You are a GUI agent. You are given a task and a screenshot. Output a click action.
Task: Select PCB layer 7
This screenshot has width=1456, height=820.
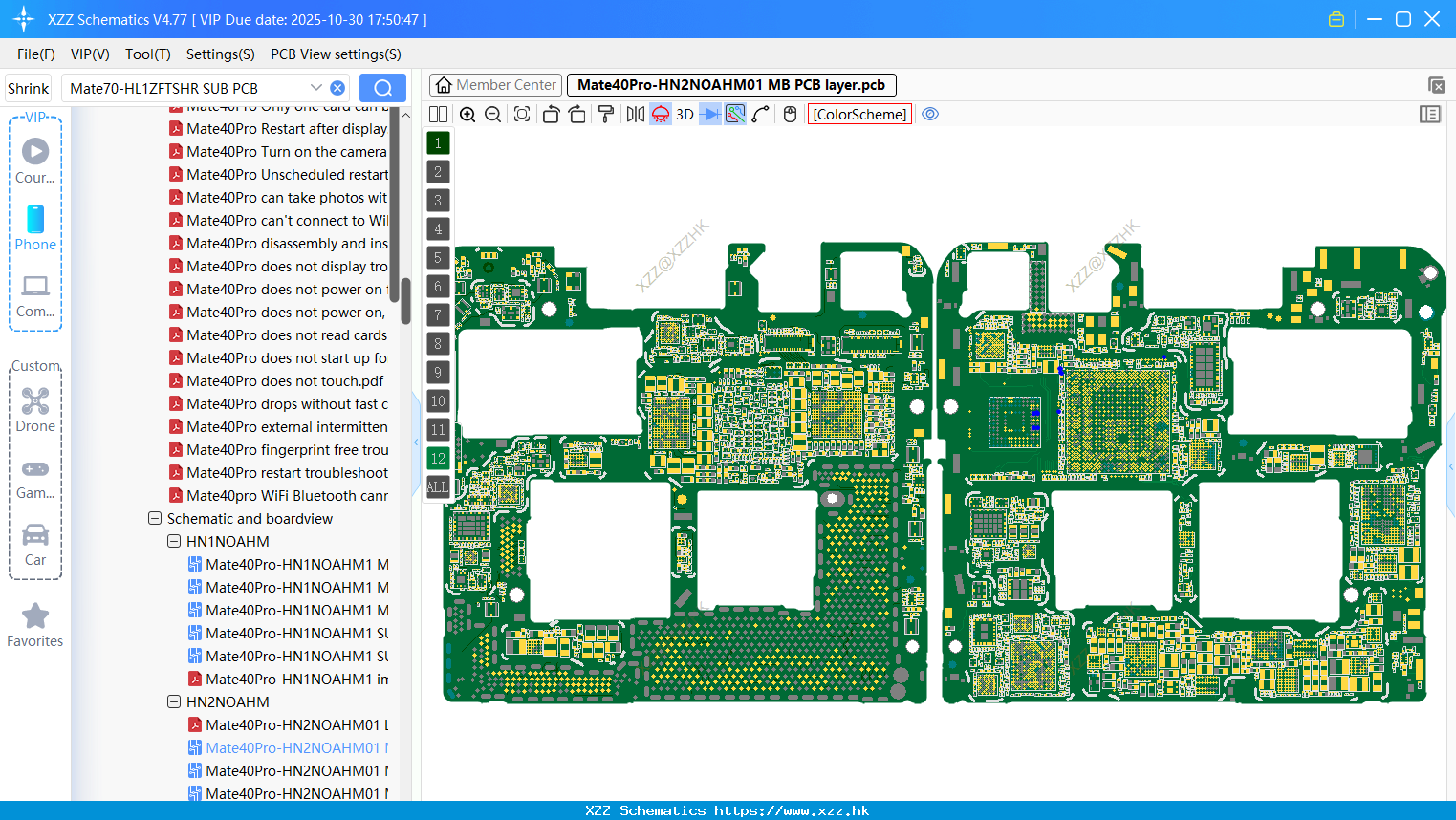438,315
